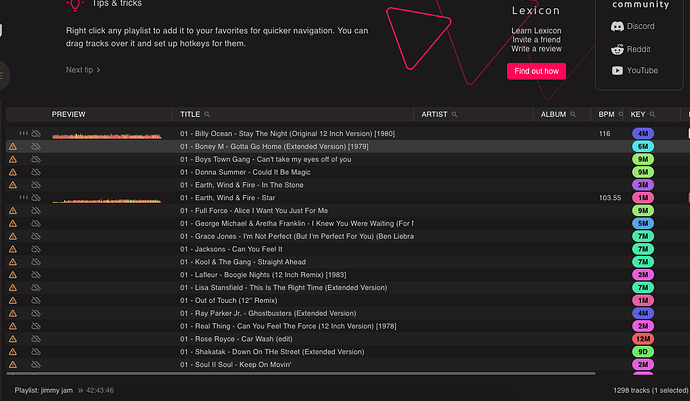This screenshot has height=401, width=690.
Task: Click cloud-off icon on Billy Ocean track row
Action: pyautogui.click(x=35, y=133)
